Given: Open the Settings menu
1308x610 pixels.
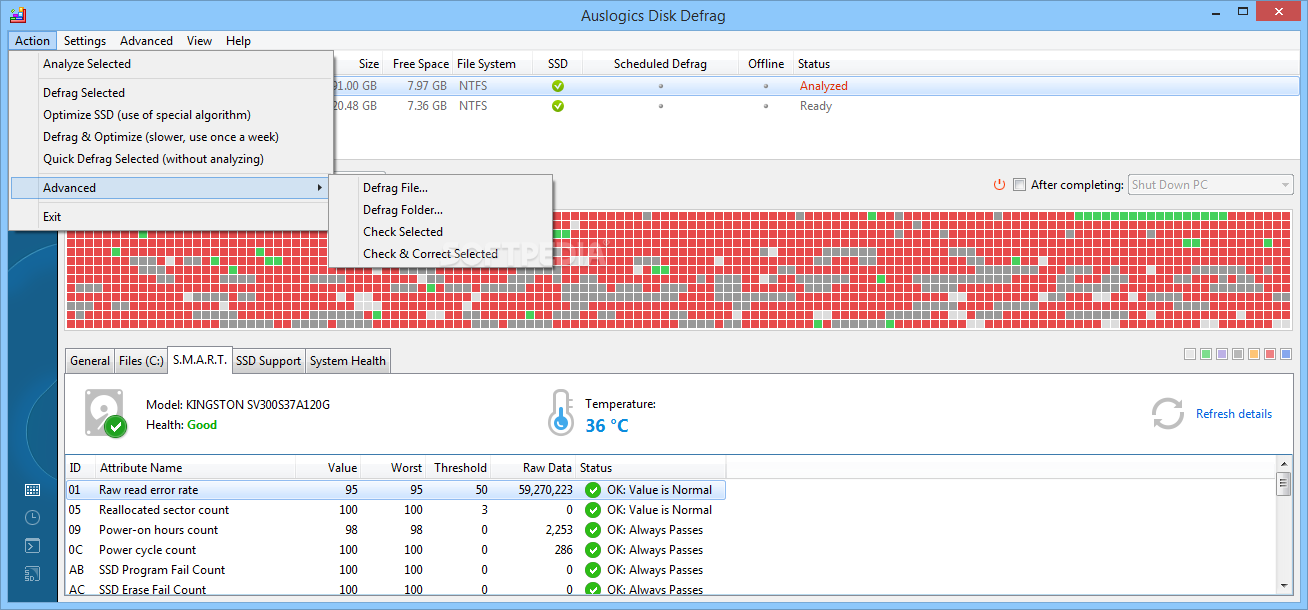Looking at the screenshot, I should [x=85, y=41].
